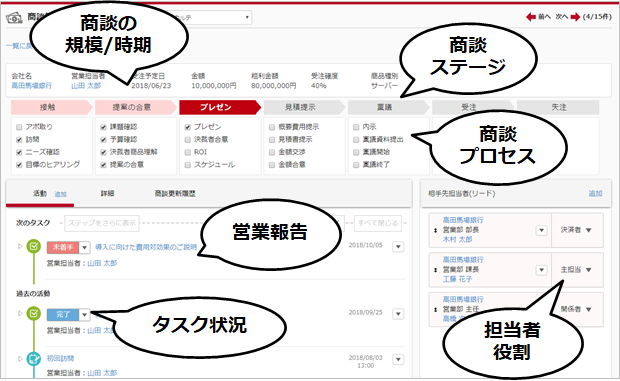Check the アポ取り checkbox

19,127
